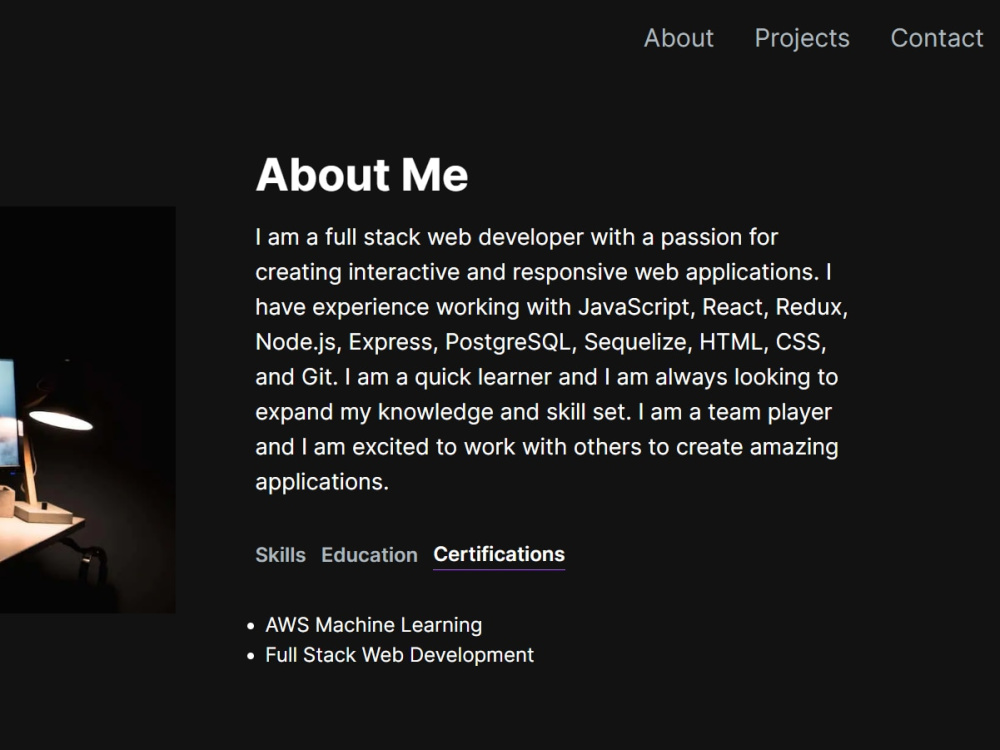Select the greyed-out Education label
The height and width of the screenshot is (750, 1000).
[369, 555]
